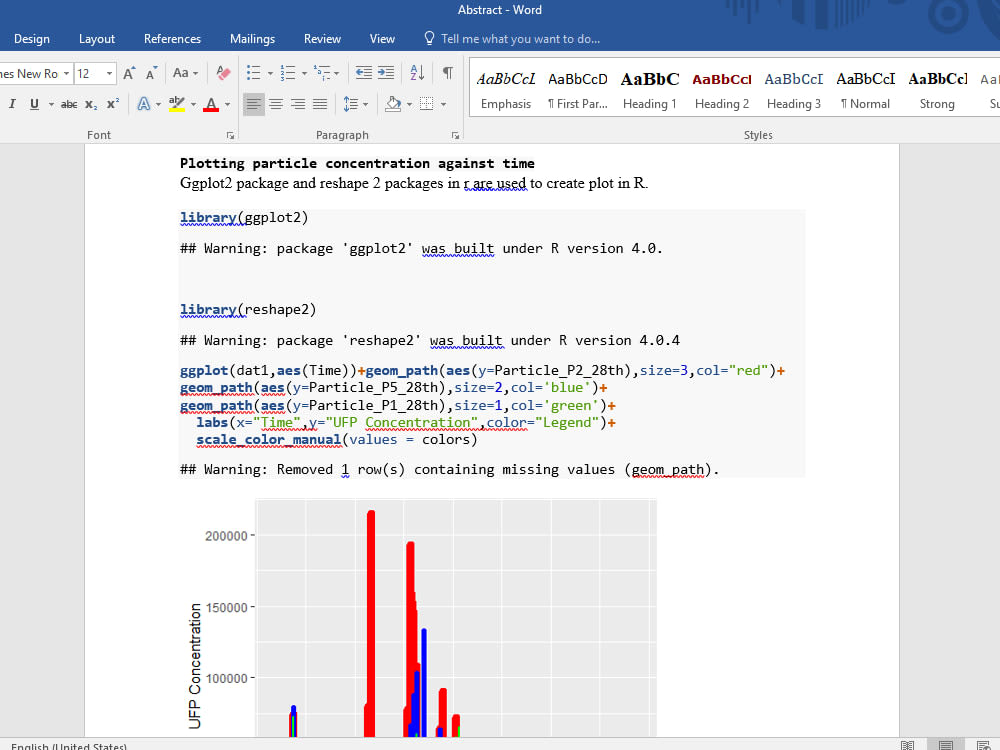Open Font dialog box launcher
The height and width of the screenshot is (750, 1000).
[x=230, y=135]
